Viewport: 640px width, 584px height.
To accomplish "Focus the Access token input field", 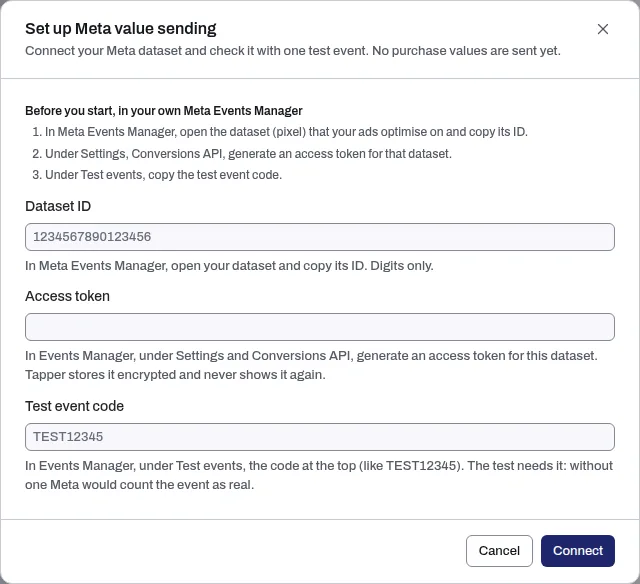I will [320, 327].
